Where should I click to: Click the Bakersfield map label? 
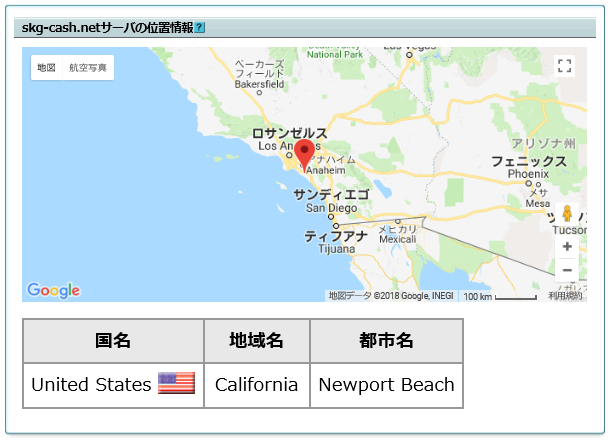pyautogui.click(x=259, y=84)
